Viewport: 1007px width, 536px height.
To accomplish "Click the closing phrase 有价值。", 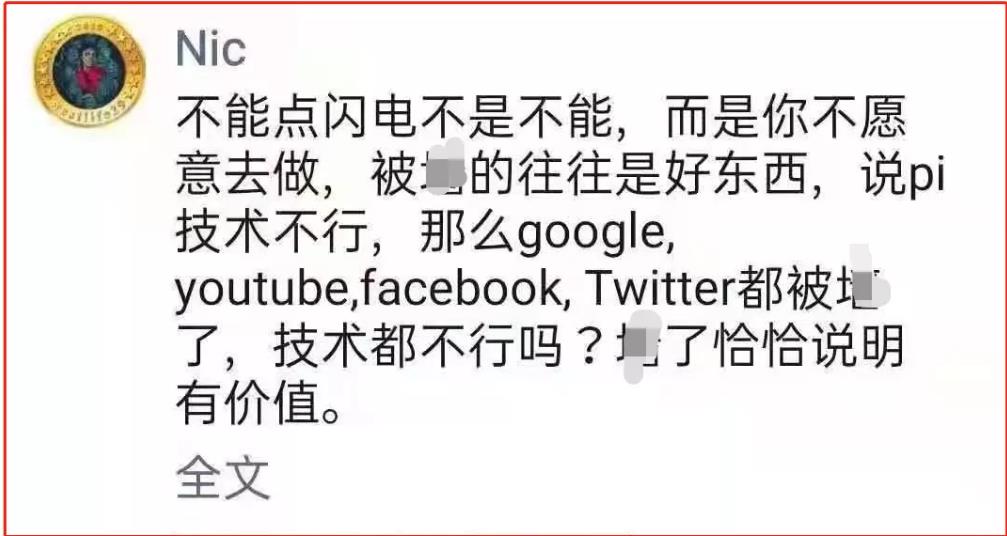I will pos(259,404).
